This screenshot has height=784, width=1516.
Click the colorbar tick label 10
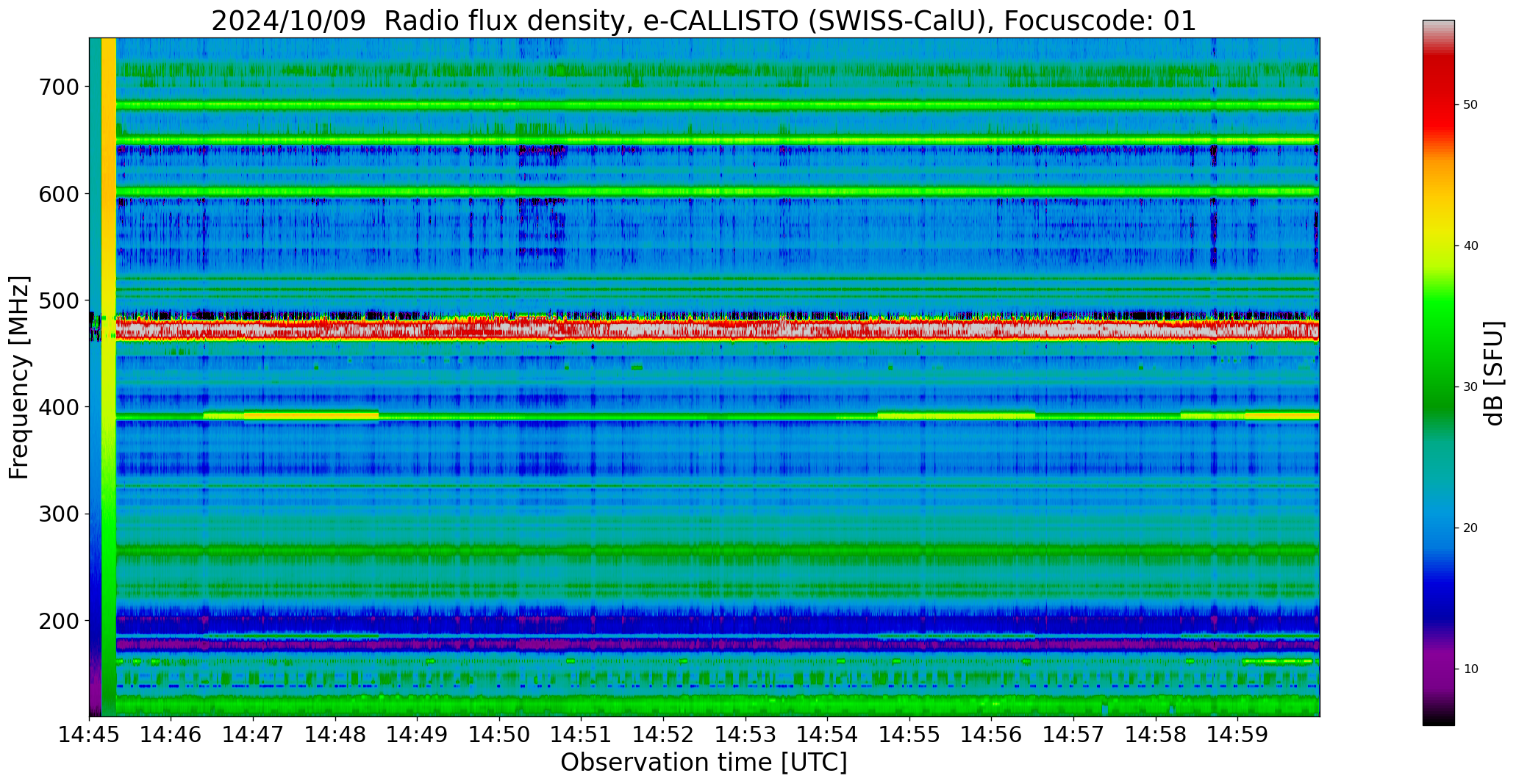[1470, 669]
